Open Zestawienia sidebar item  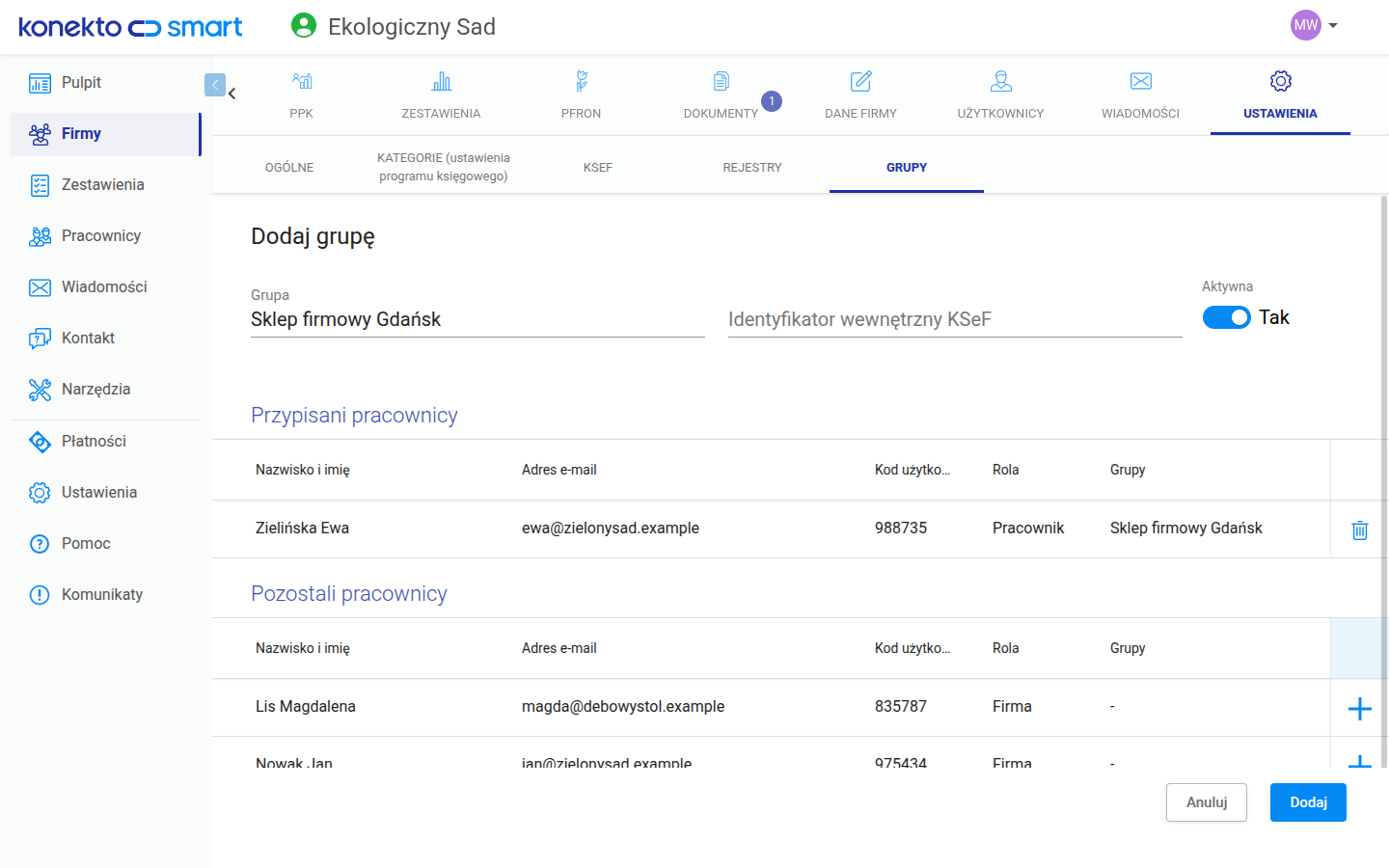[106, 185]
